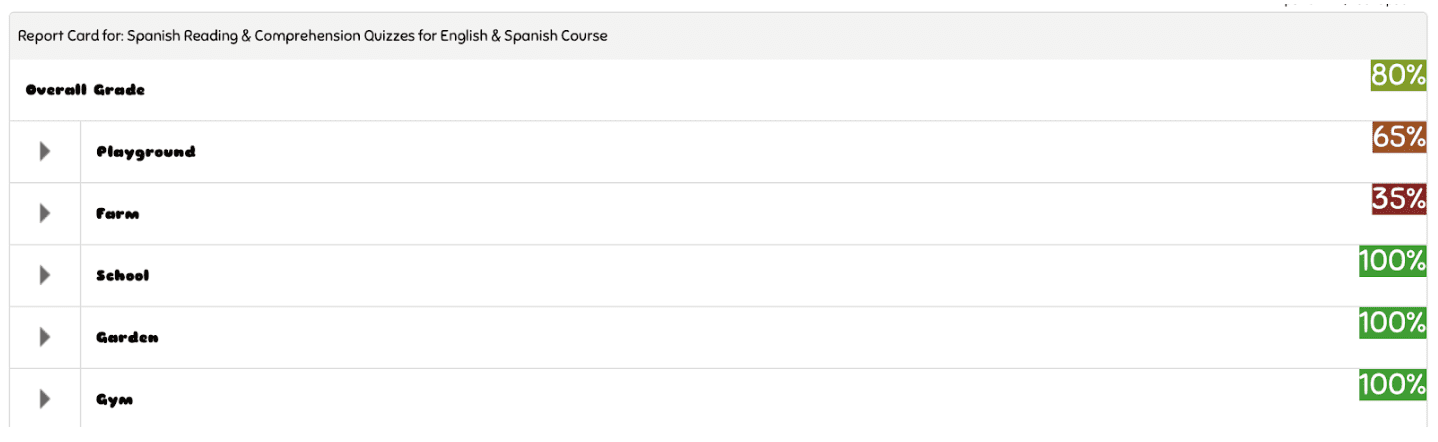Click the 80% overall grade badge
This screenshot has height=442, width=1438.
tap(1398, 75)
